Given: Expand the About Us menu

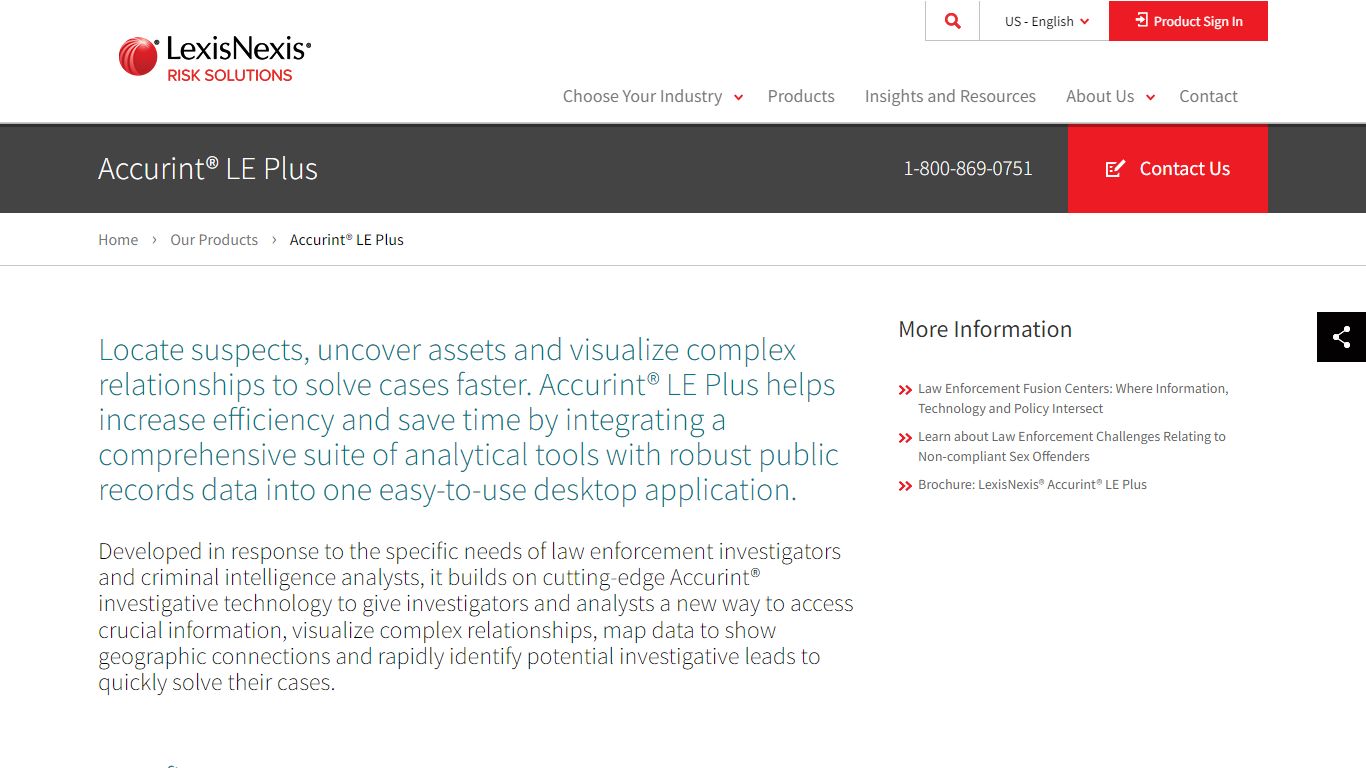Looking at the screenshot, I should (x=1099, y=96).
